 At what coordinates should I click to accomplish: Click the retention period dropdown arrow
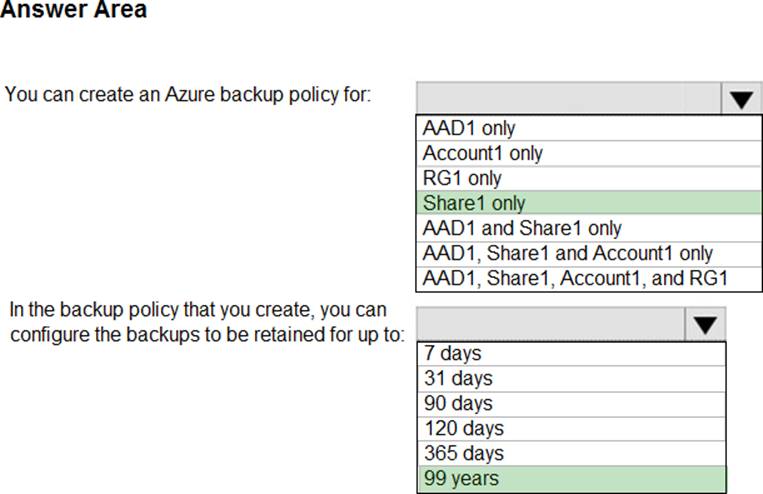[704, 324]
